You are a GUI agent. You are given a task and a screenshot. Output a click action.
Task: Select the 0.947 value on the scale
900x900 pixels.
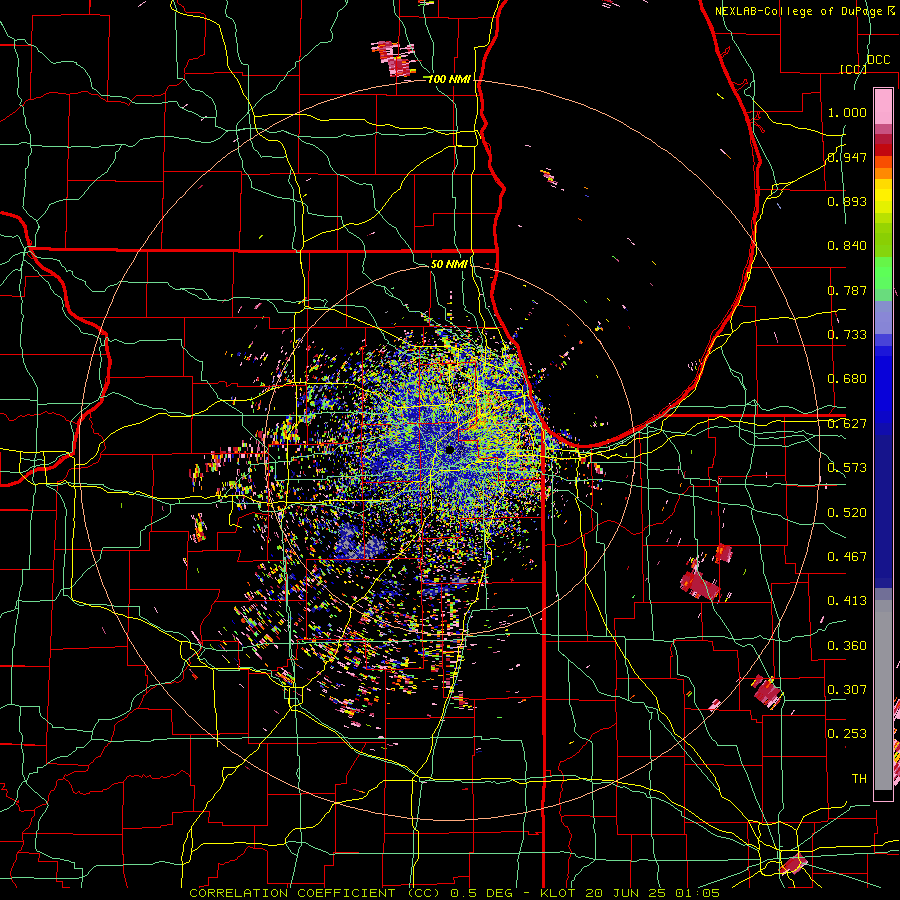click(x=847, y=157)
